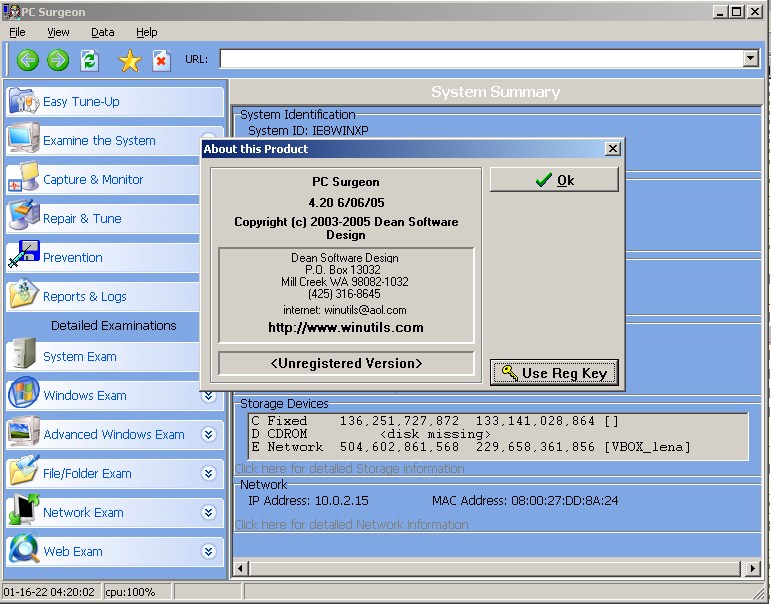Click the Network Exam icon
Viewport: 771px width, 604px height.
point(24,510)
